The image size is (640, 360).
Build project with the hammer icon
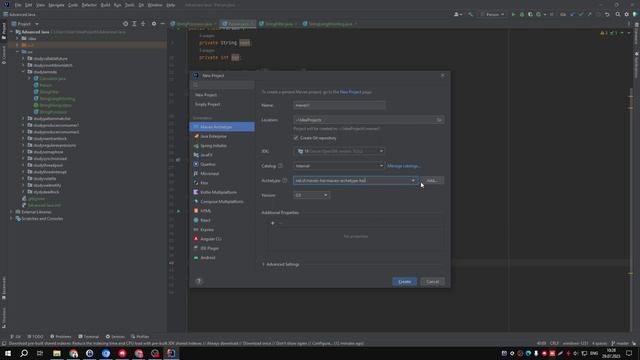471,14
